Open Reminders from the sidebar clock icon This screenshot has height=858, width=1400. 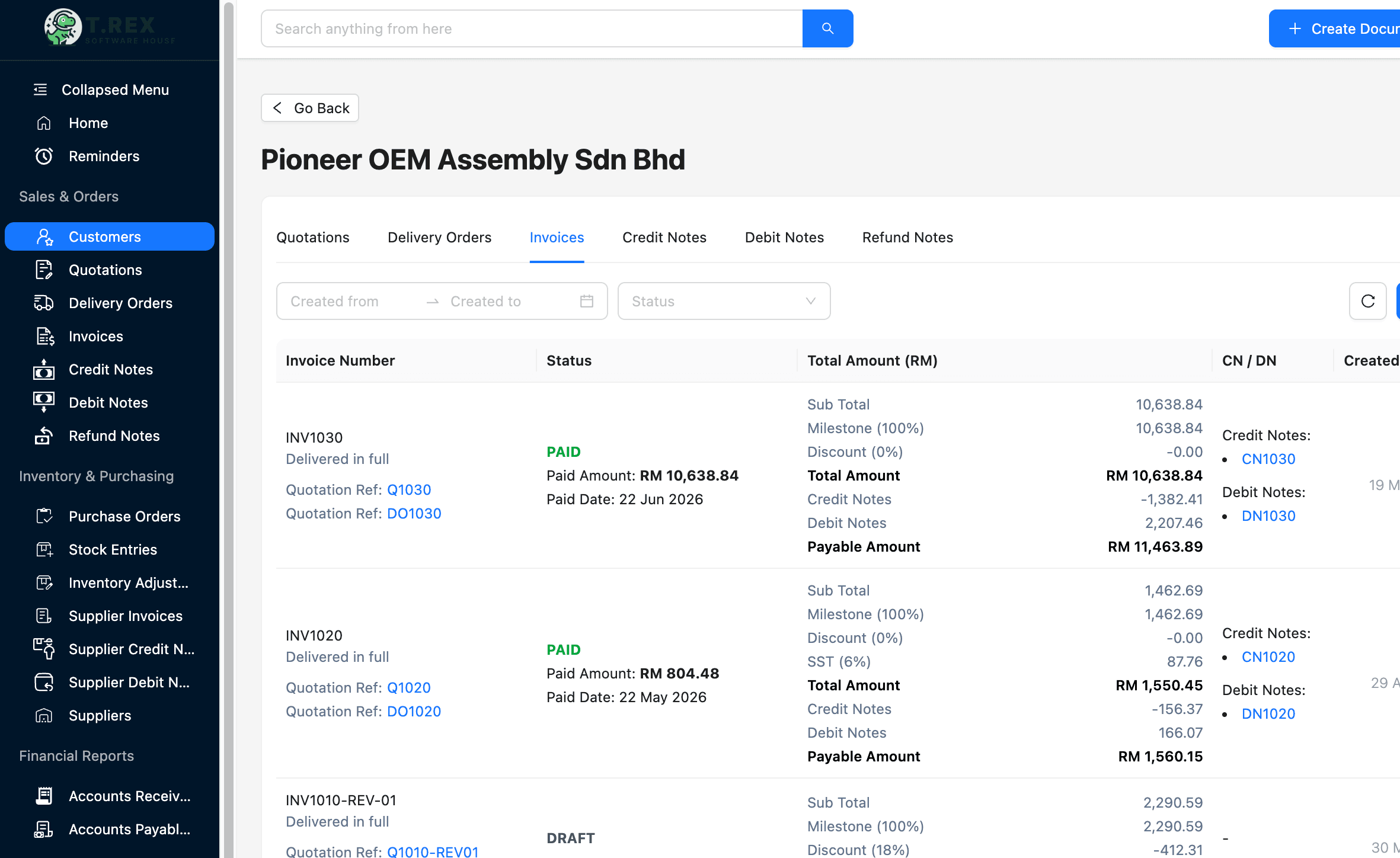pos(44,156)
